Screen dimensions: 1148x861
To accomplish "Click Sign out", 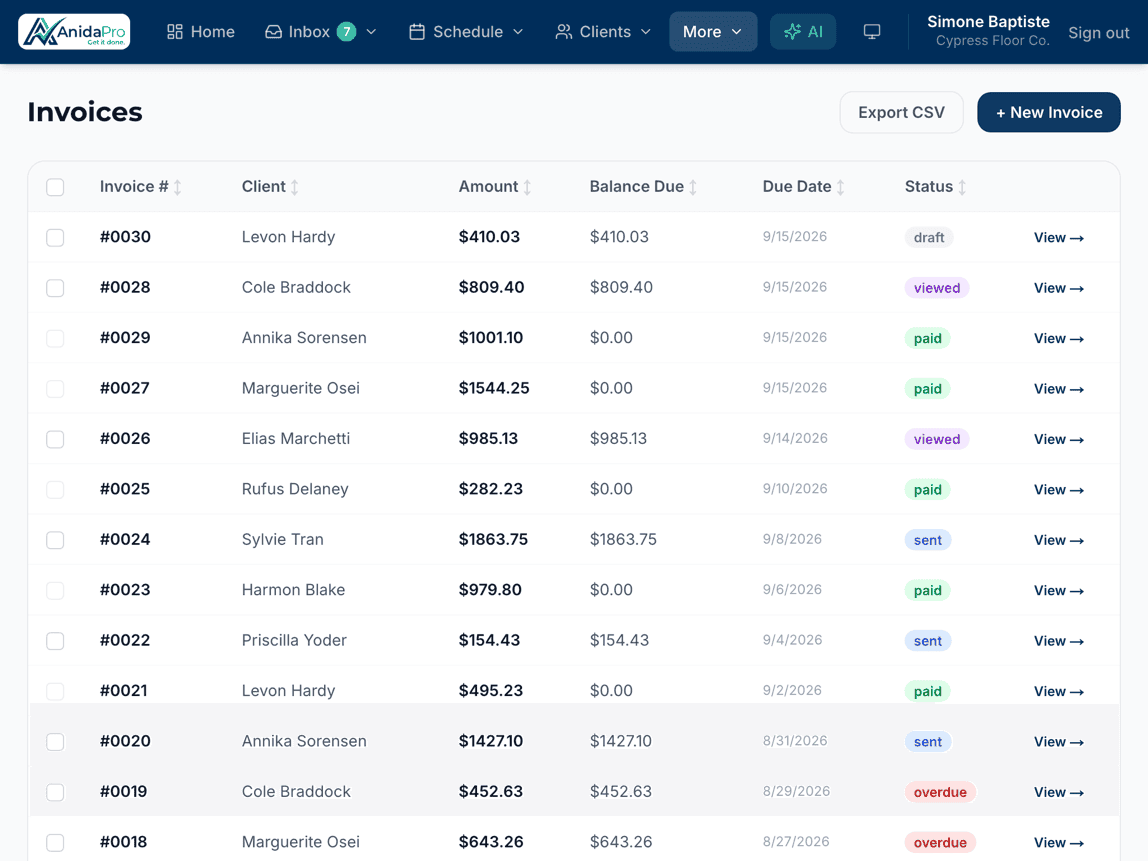I will [1098, 33].
